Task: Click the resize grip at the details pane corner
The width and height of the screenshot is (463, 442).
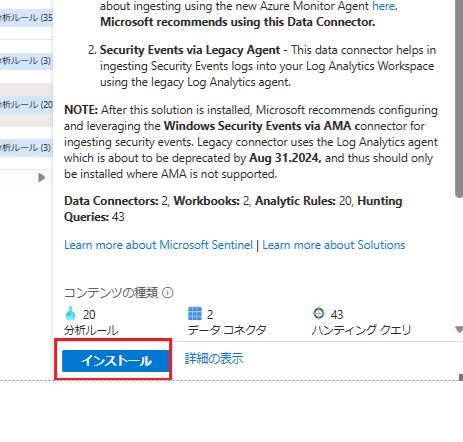Action: tap(461, 377)
